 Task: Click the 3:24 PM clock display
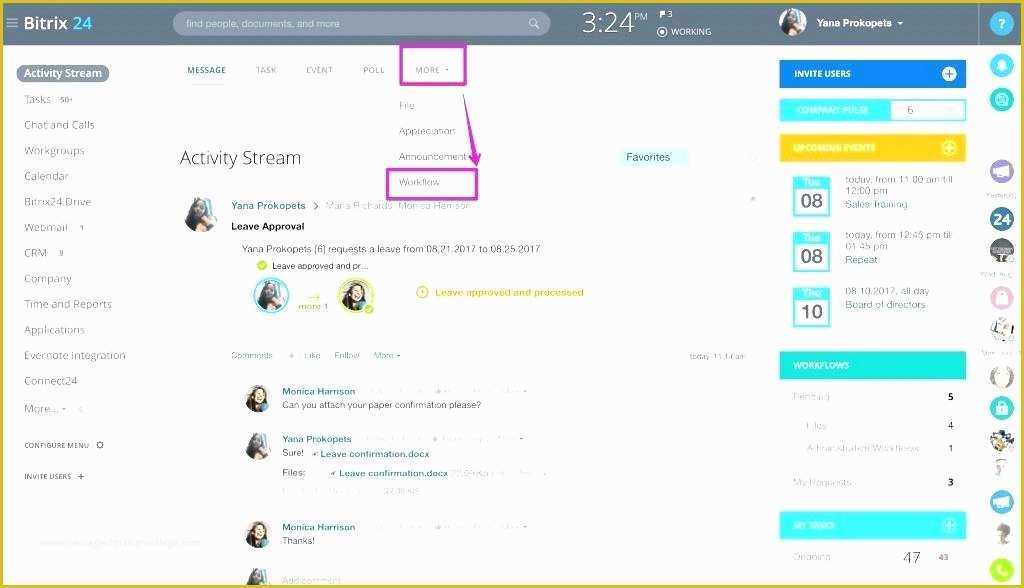click(x=614, y=23)
